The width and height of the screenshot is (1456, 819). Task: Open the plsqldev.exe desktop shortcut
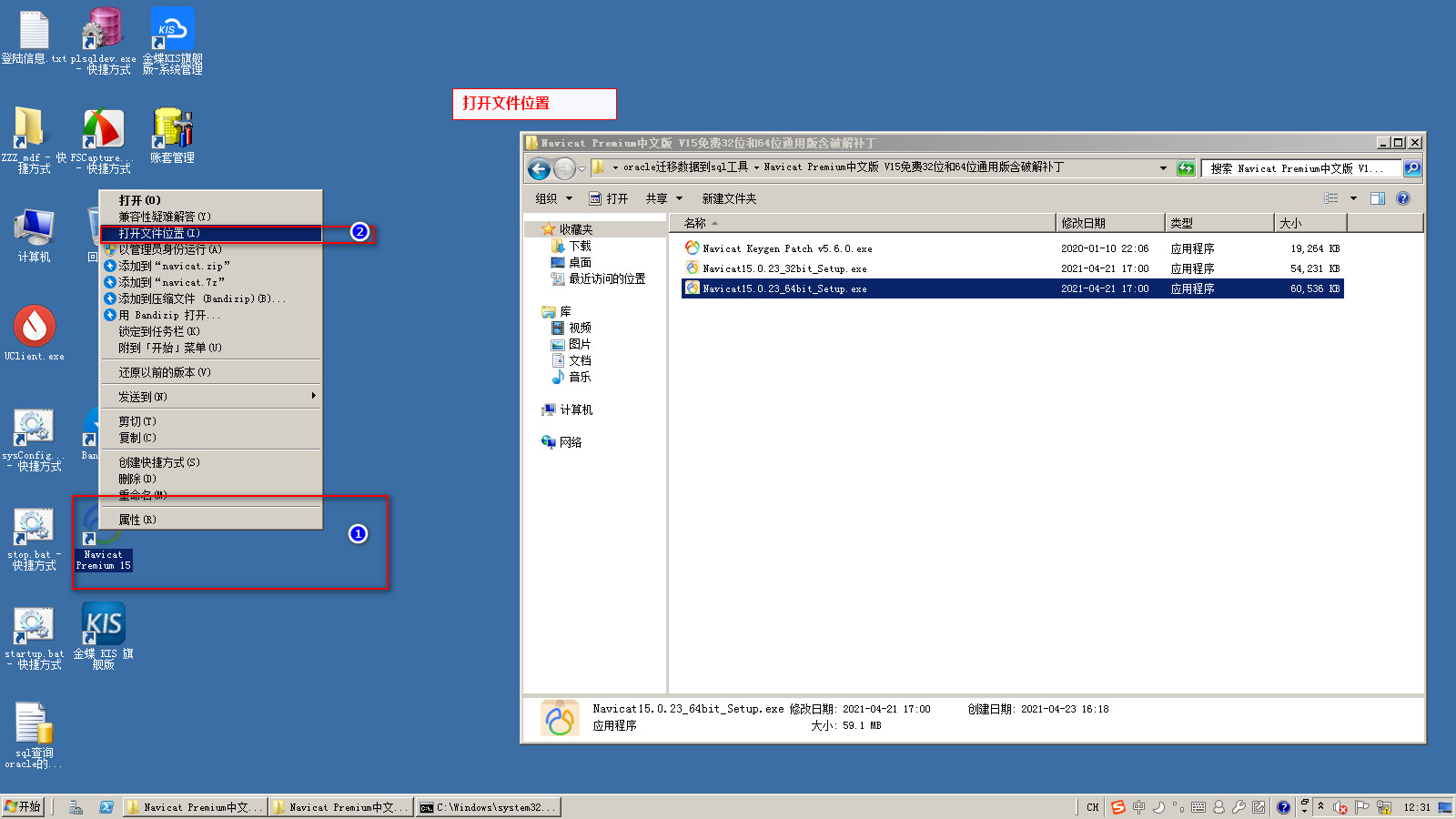[x=103, y=30]
